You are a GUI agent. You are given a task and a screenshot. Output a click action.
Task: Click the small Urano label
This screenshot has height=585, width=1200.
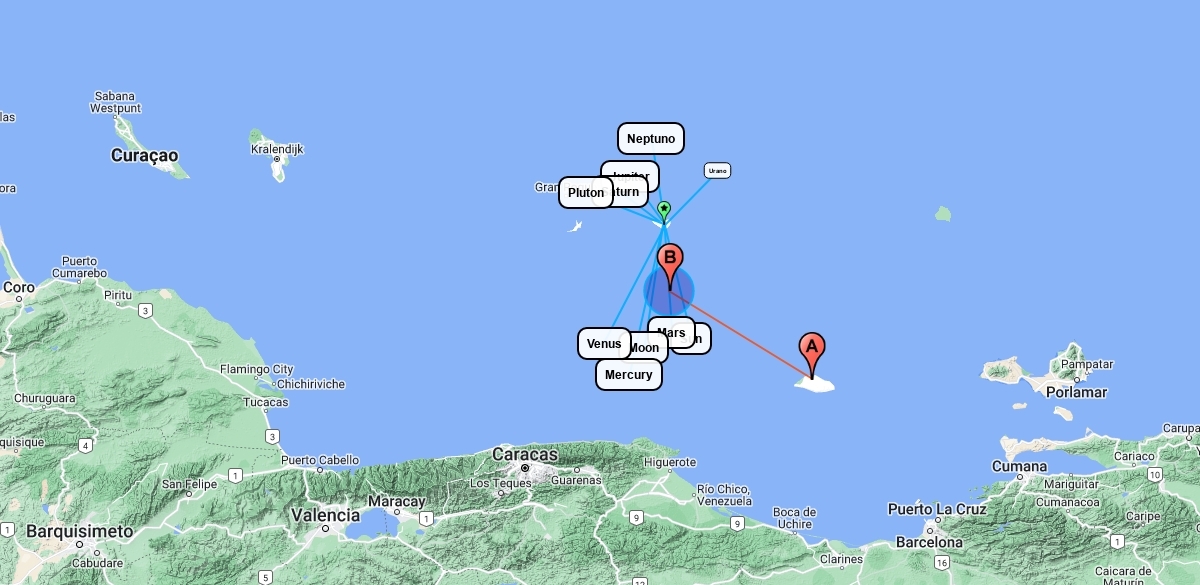point(717,171)
